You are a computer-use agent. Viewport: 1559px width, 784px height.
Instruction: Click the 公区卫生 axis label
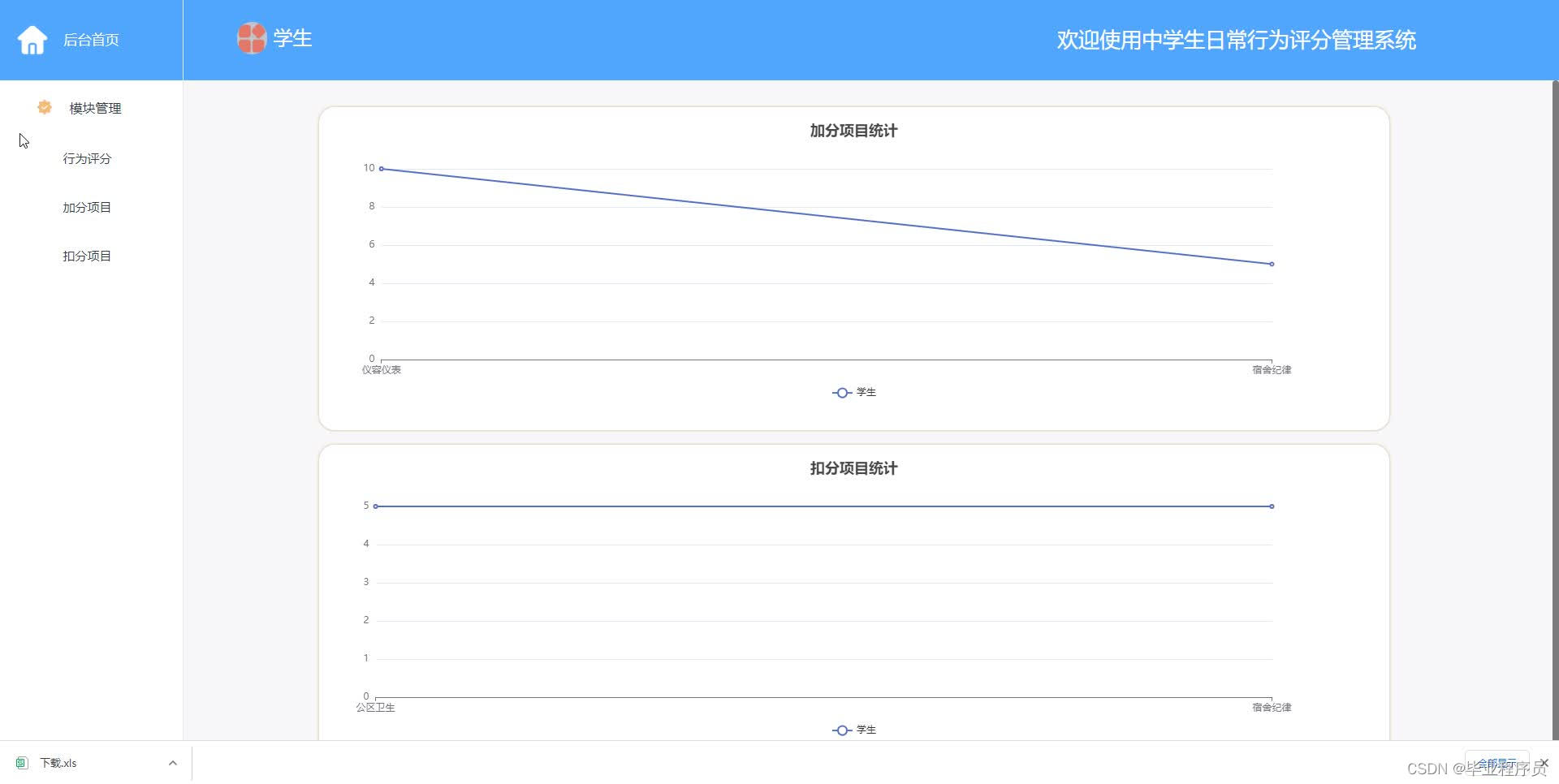(x=375, y=708)
